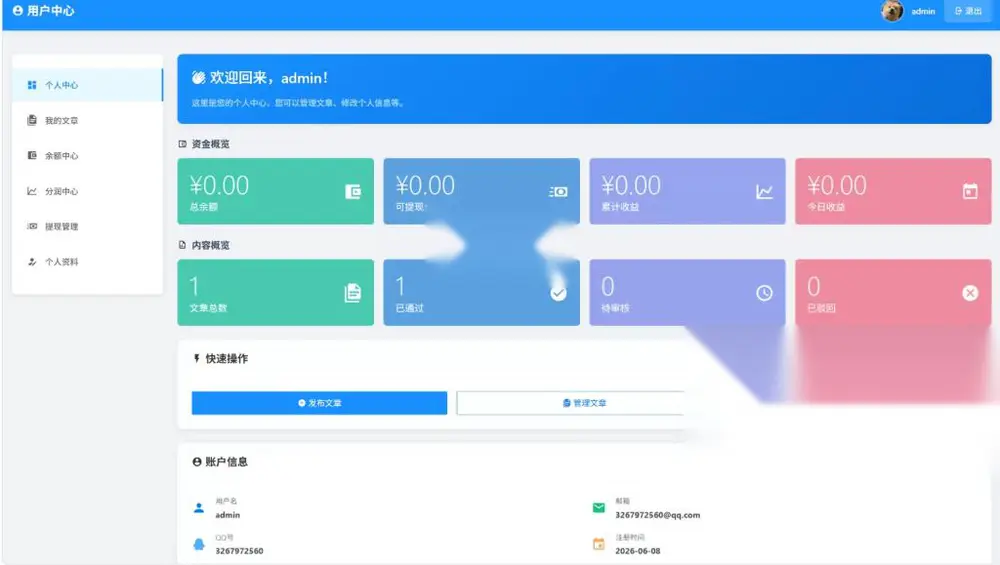Click the calendar icon on 今日收益 card
Viewport: 1000px width, 565px height.
(970, 191)
